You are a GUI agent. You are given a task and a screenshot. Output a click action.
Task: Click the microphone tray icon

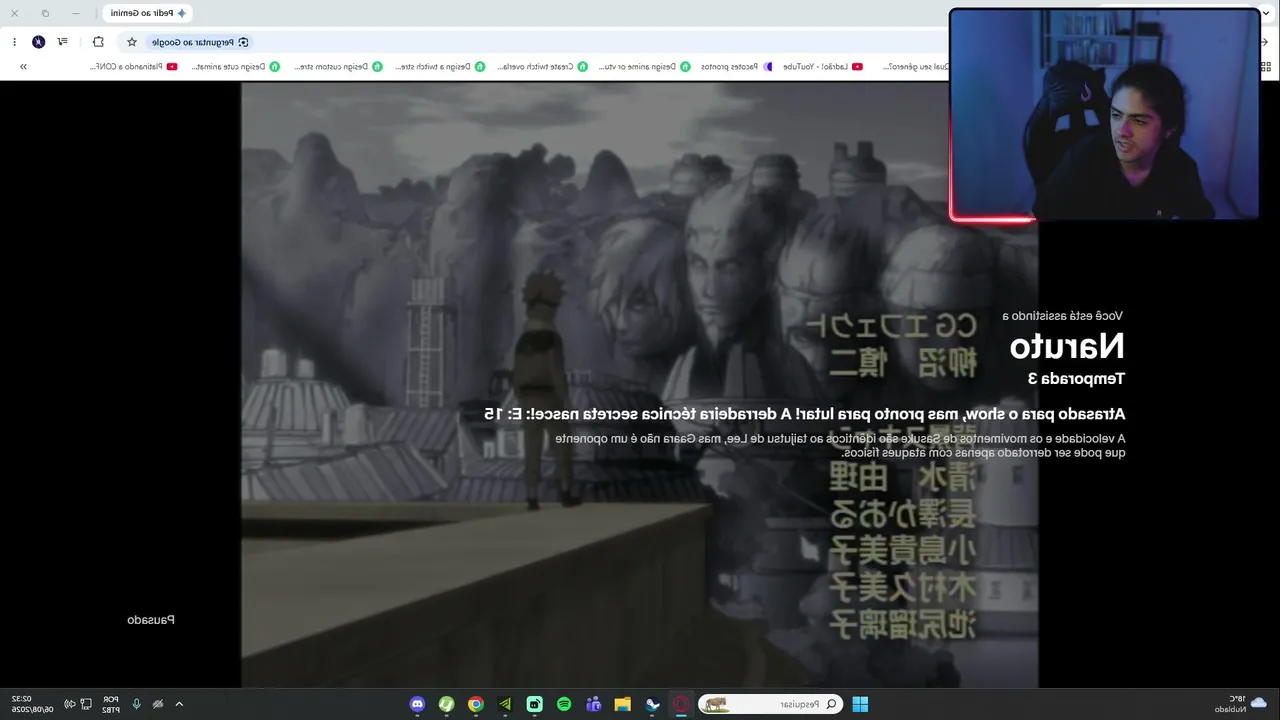(x=136, y=704)
